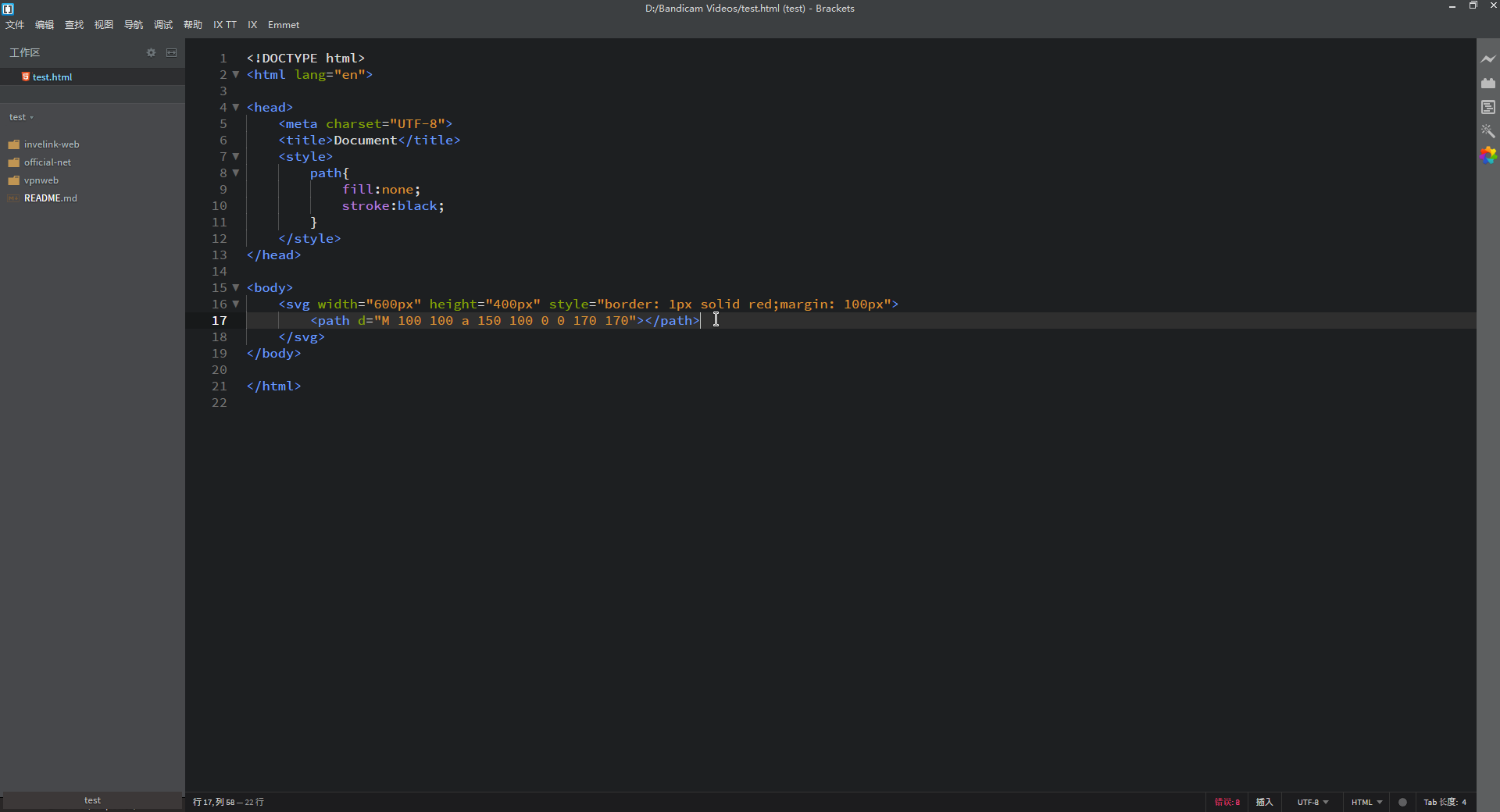Click the Brackets app icon in title bar
The width and height of the screenshot is (1500, 812).
[8, 9]
